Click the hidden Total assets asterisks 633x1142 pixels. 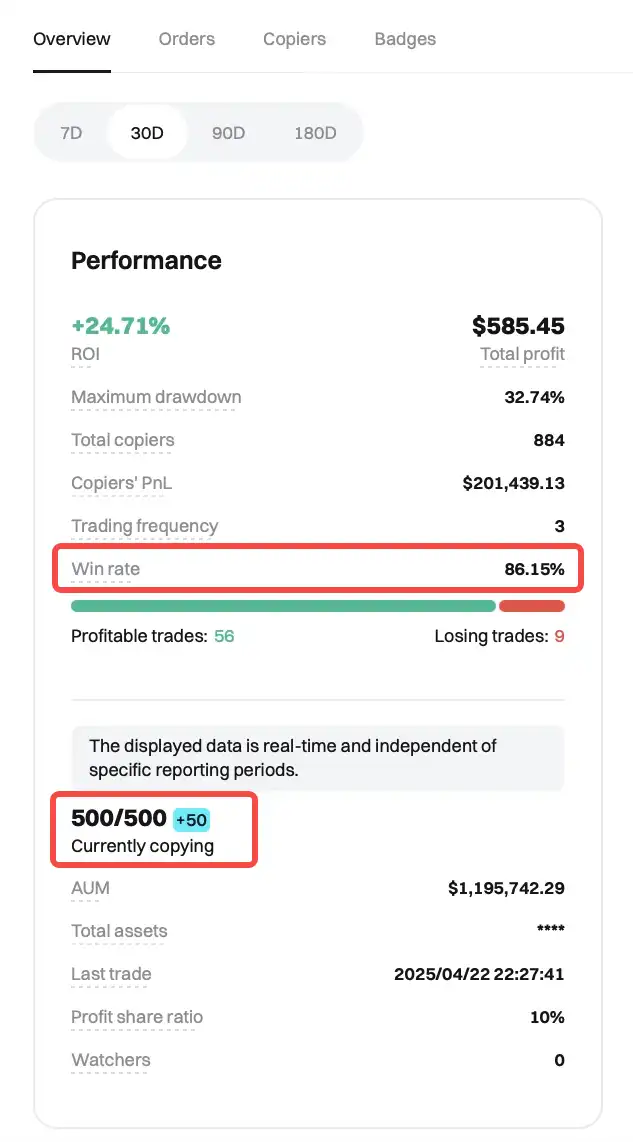pos(550,931)
